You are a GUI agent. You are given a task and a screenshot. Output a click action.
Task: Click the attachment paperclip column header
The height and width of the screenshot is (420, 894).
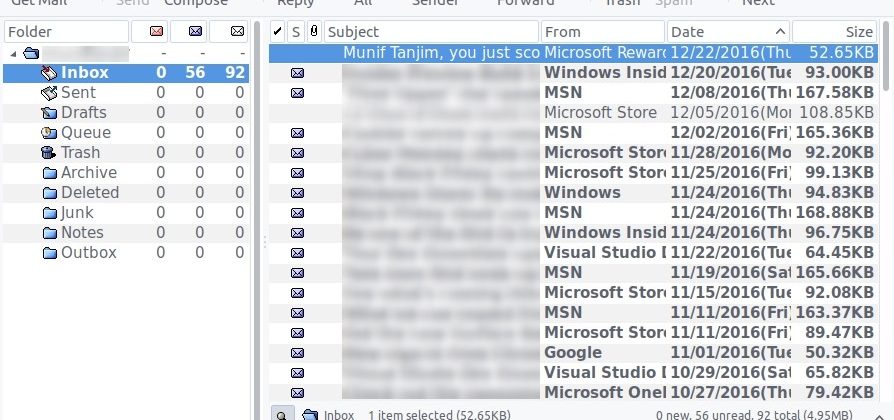point(314,31)
